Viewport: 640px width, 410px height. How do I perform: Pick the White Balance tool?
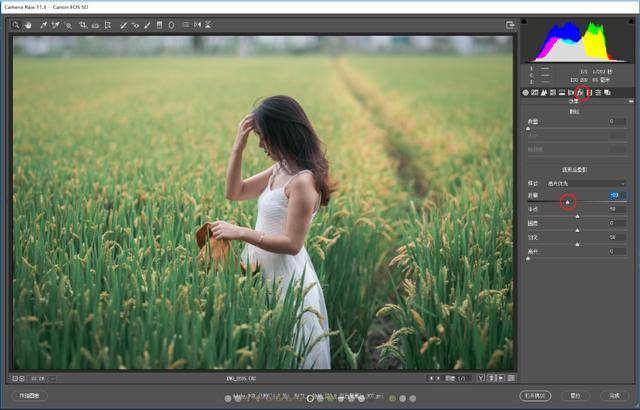(x=44, y=24)
